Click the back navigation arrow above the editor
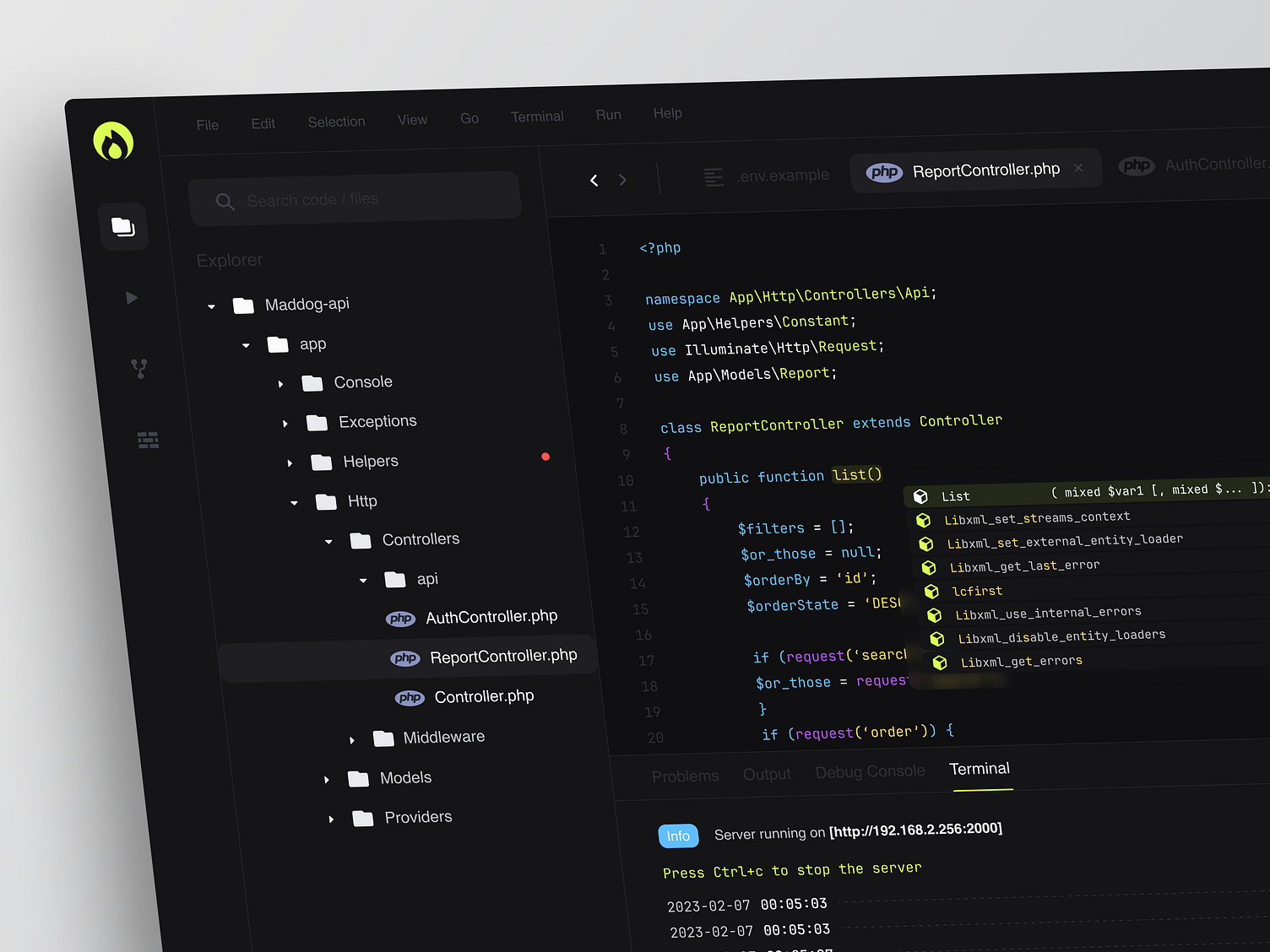Image resolution: width=1270 pixels, height=952 pixels. (594, 180)
